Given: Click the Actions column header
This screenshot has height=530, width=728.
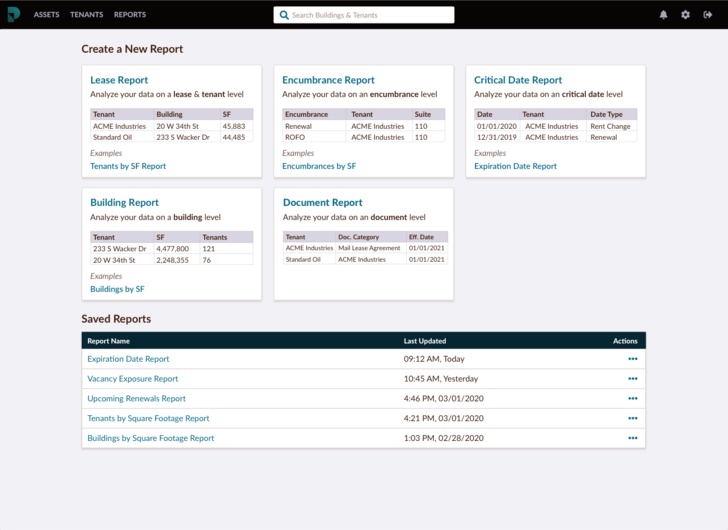Looking at the screenshot, I should [x=625, y=341].
